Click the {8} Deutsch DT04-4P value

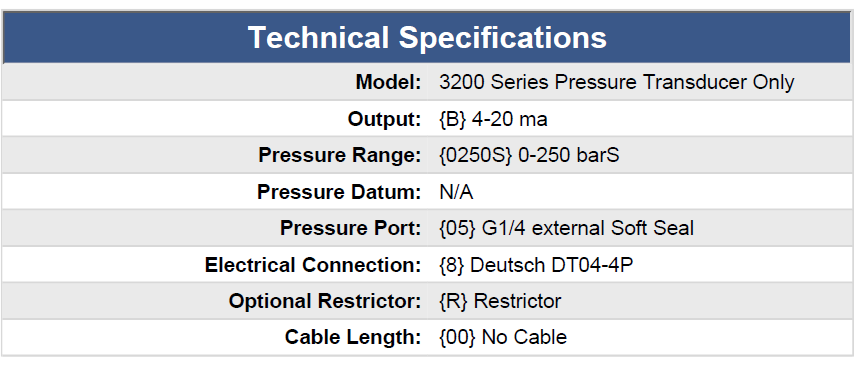pos(536,265)
